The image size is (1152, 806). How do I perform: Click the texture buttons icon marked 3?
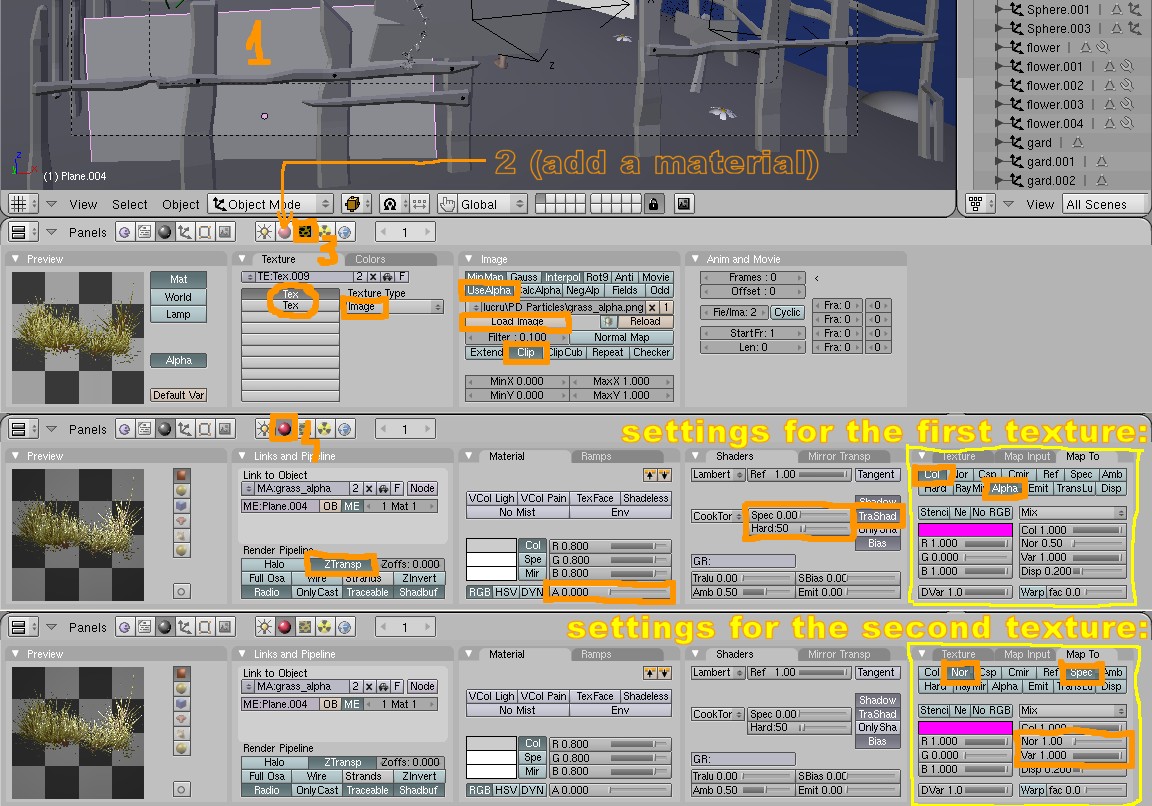[x=306, y=232]
